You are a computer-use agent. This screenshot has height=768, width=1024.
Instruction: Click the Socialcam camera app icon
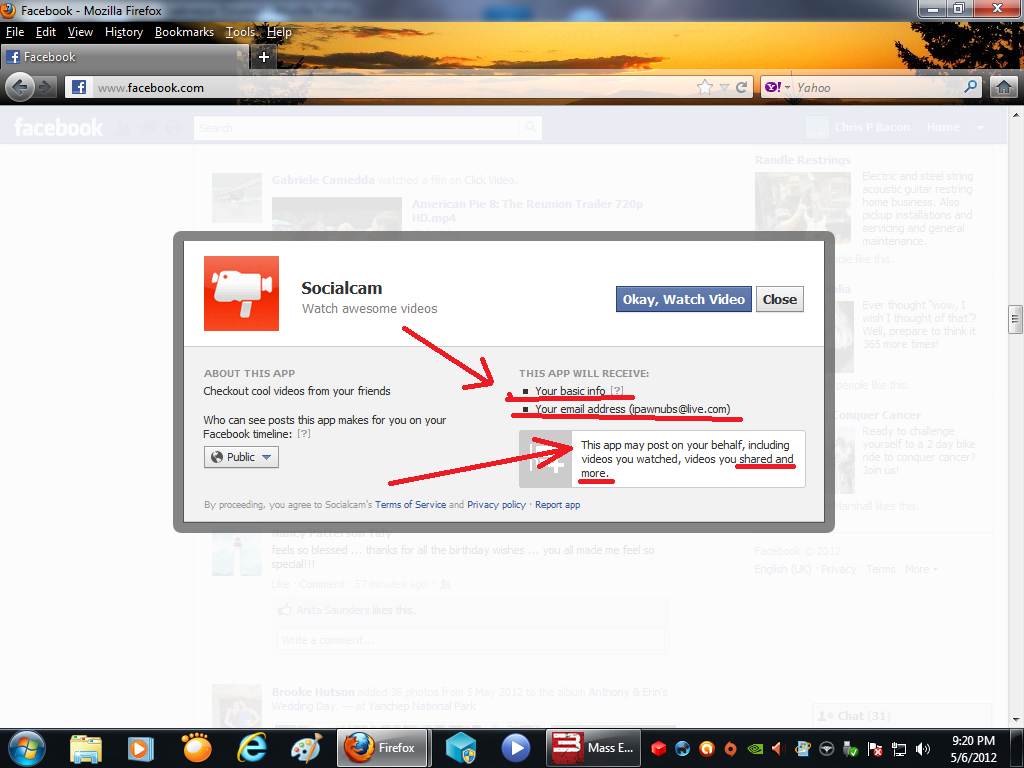241,293
